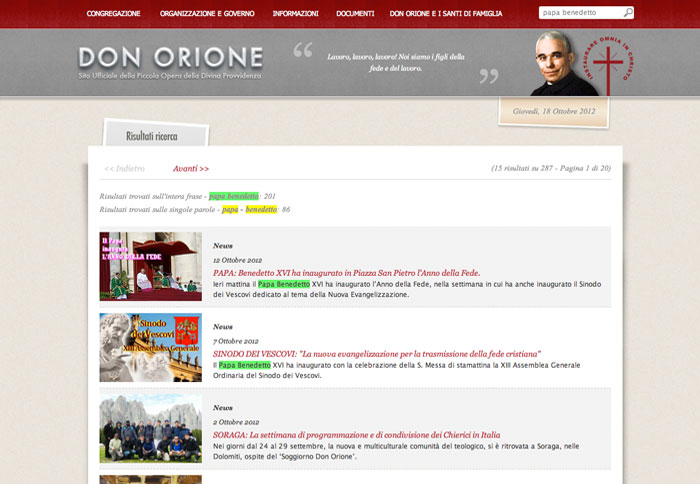The height and width of the screenshot is (484, 700).
Task: Click the 'Giovedì, 18 Ottobre 2012' date label
Action: (x=554, y=111)
